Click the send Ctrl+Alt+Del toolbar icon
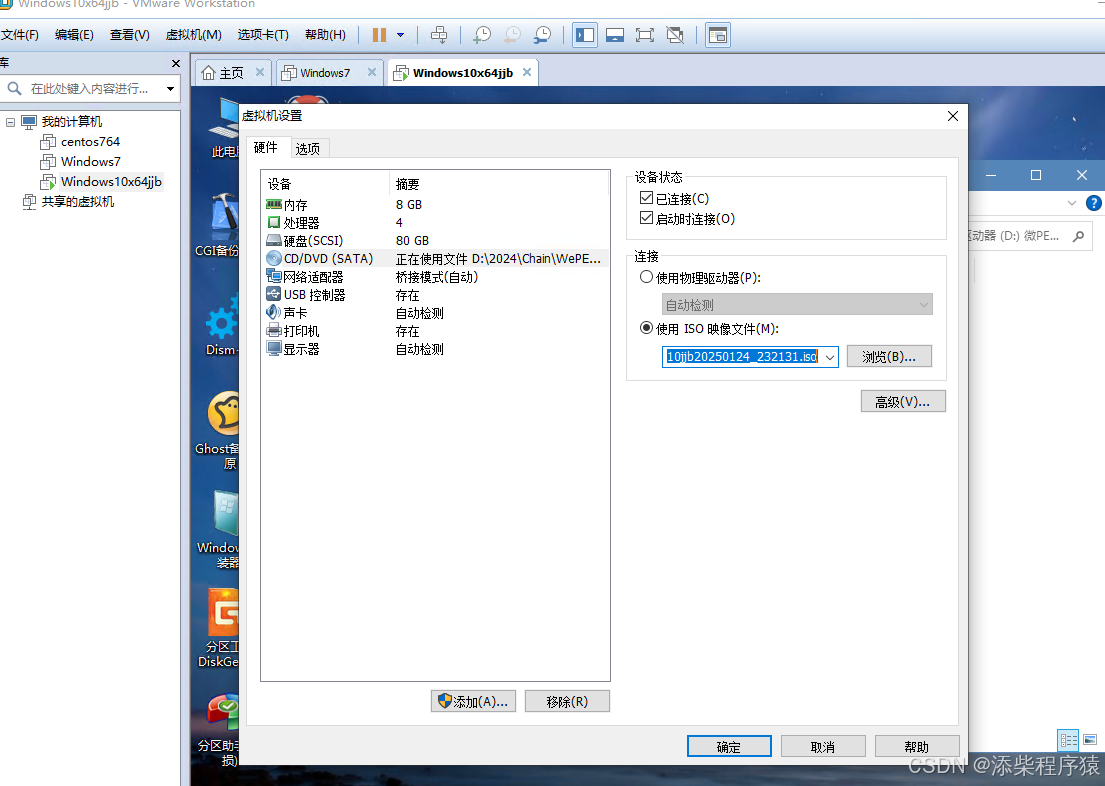The height and width of the screenshot is (786, 1105). (x=439, y=35)
